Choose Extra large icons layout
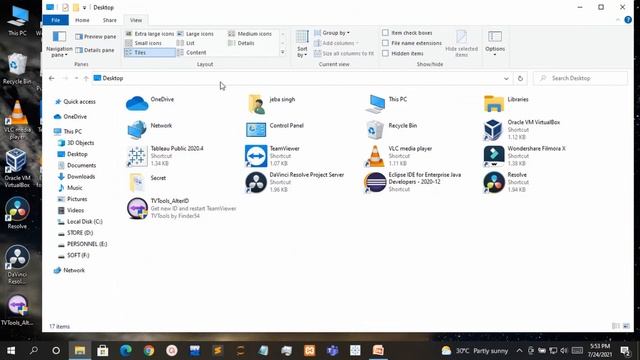 coord(149,34)
